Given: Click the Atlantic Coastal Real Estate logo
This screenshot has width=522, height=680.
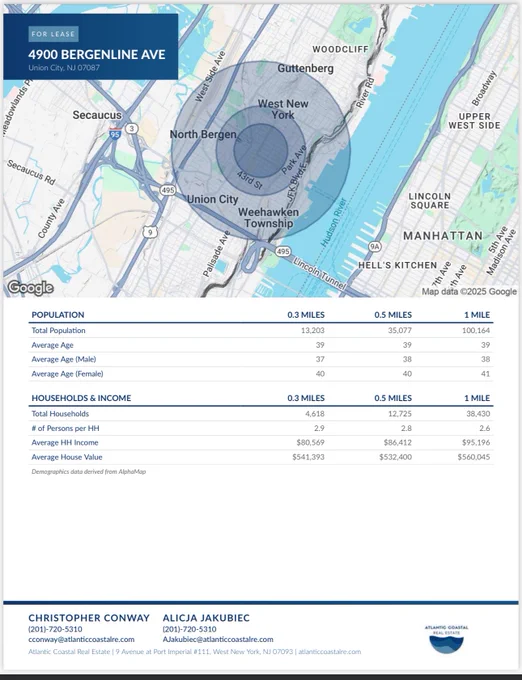Looking at the screenshot, I should 446,639.
